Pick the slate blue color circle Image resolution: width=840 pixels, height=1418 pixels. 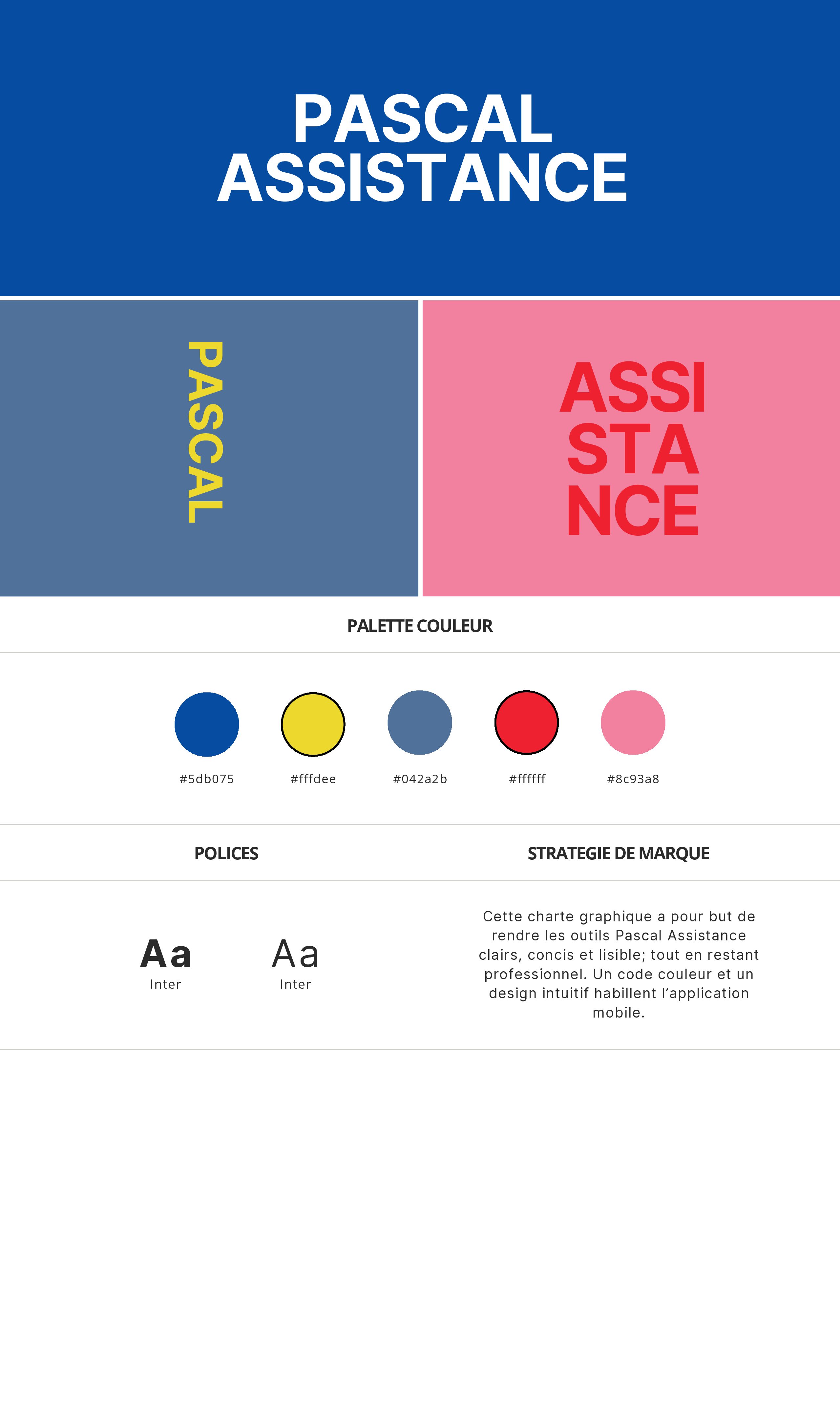coord(419,722)
